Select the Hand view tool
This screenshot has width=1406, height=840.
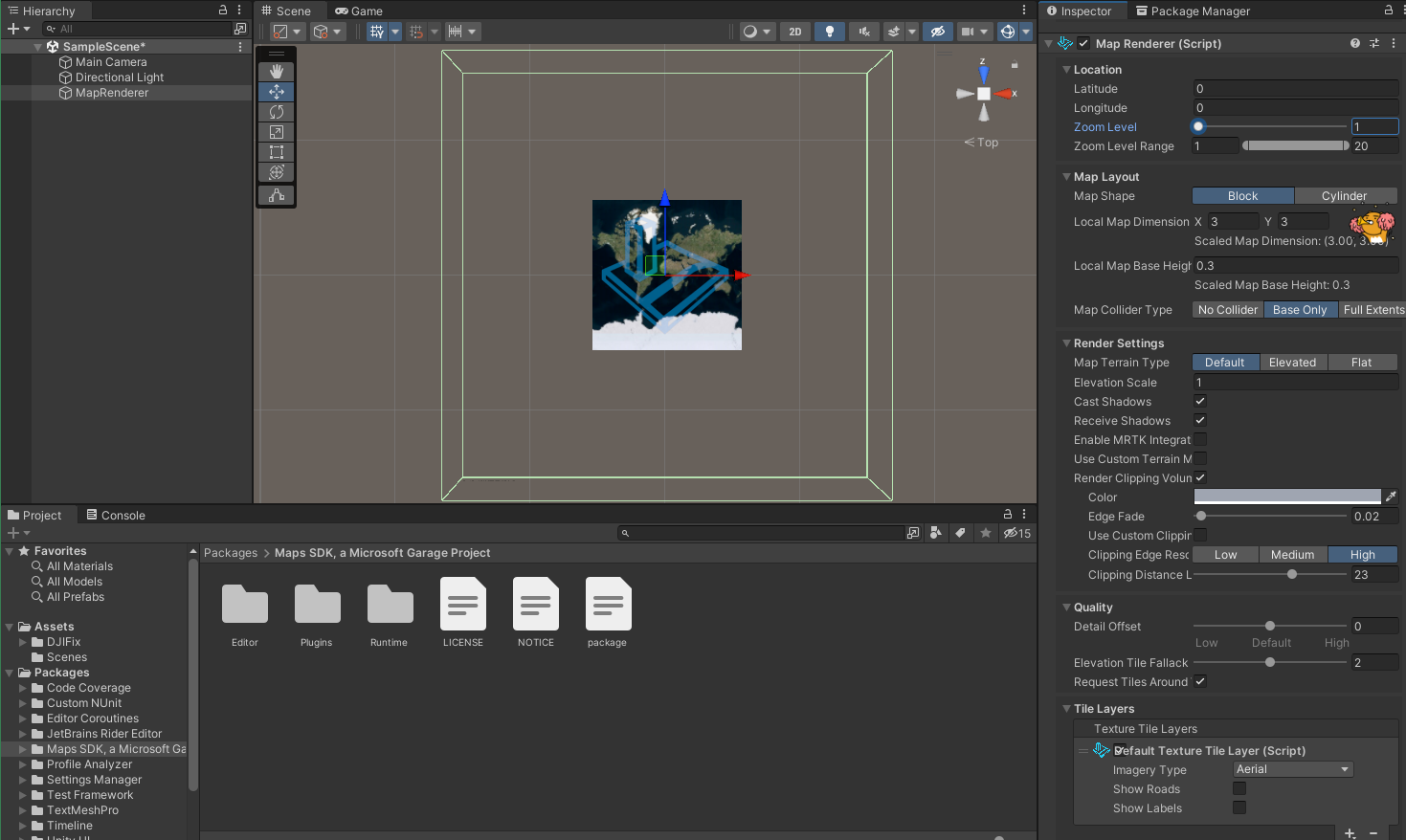(x=277, y=72)
